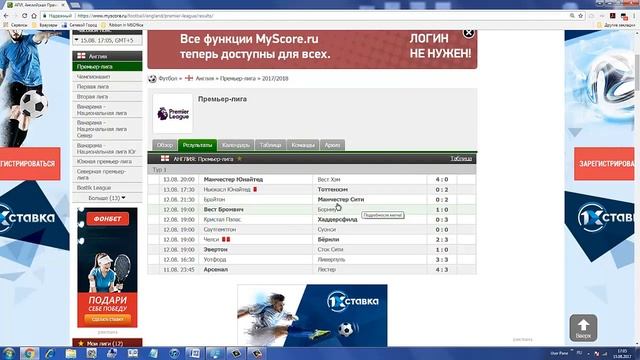
Task: Open the Уотфорд vs Ливерпуль match
Action: (312, 259)
